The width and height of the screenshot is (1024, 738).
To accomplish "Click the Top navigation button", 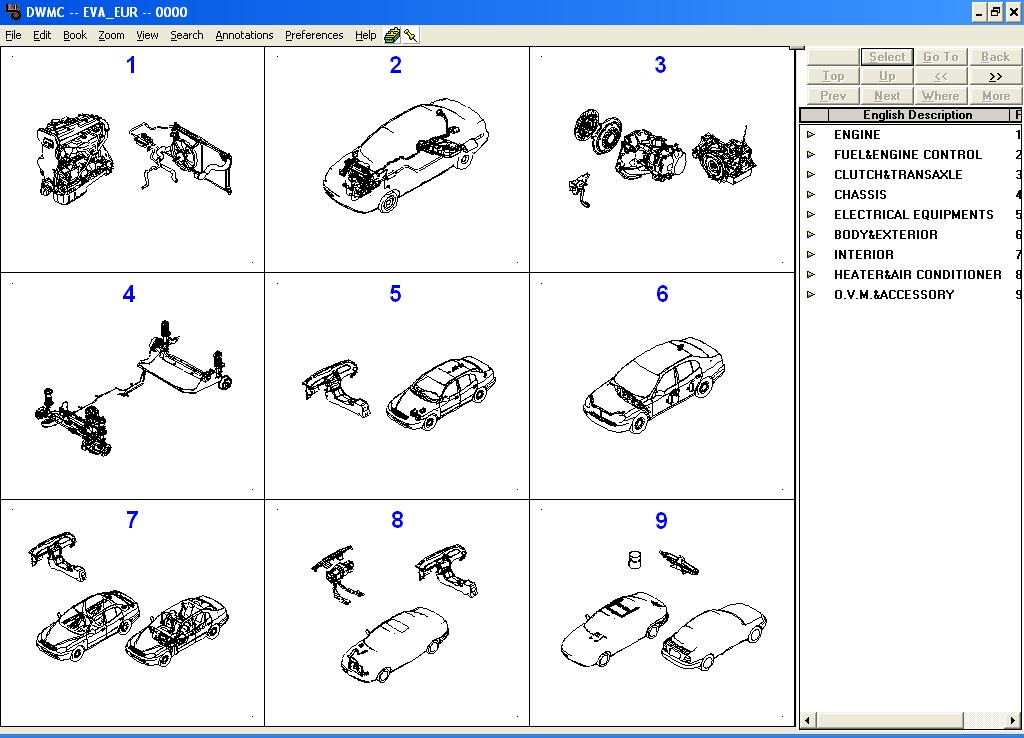I will 833,76.
